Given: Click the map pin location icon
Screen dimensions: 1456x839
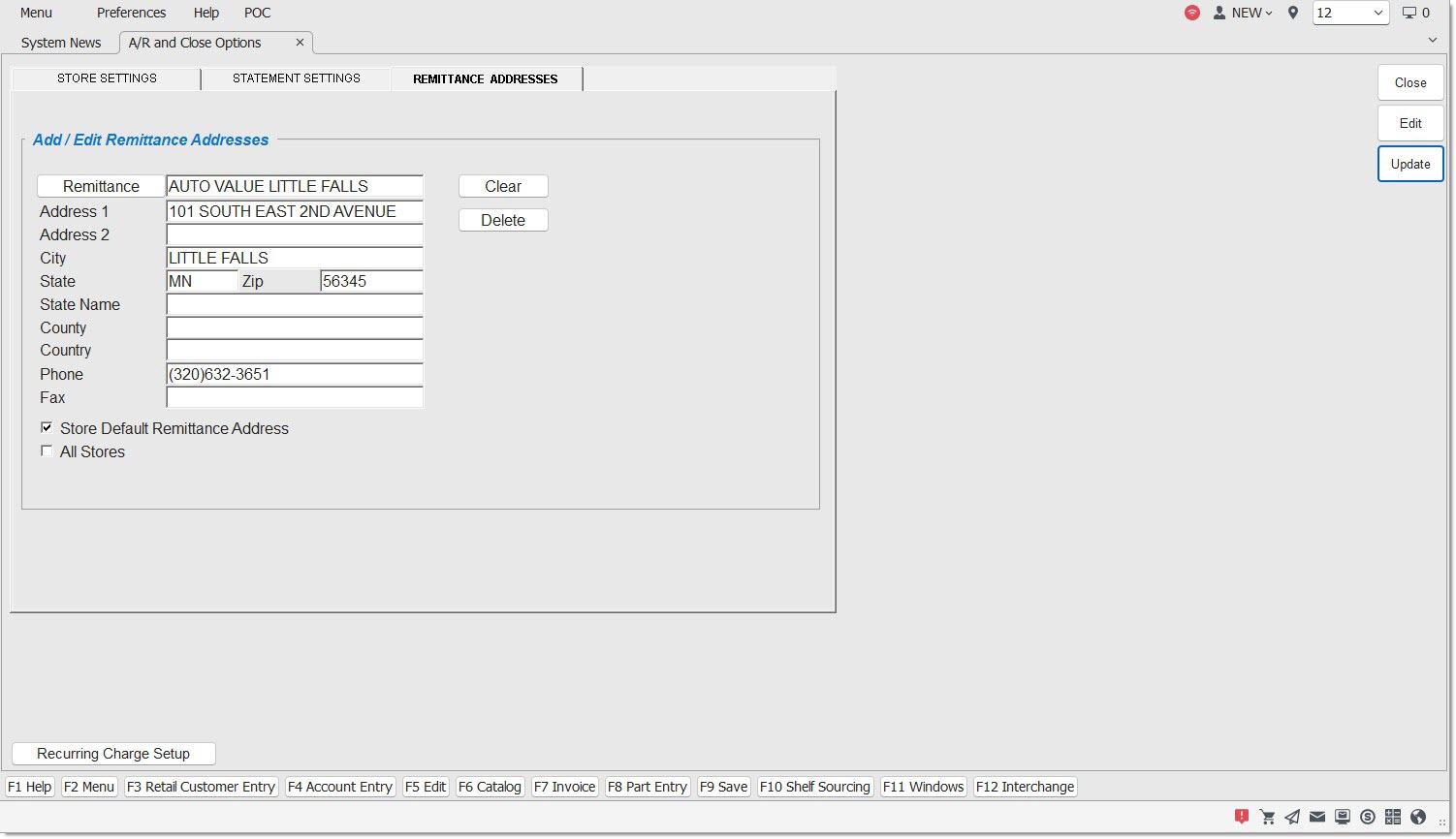Looking at the screenshot, I should pyautogui.click(x=1292, y=13).
